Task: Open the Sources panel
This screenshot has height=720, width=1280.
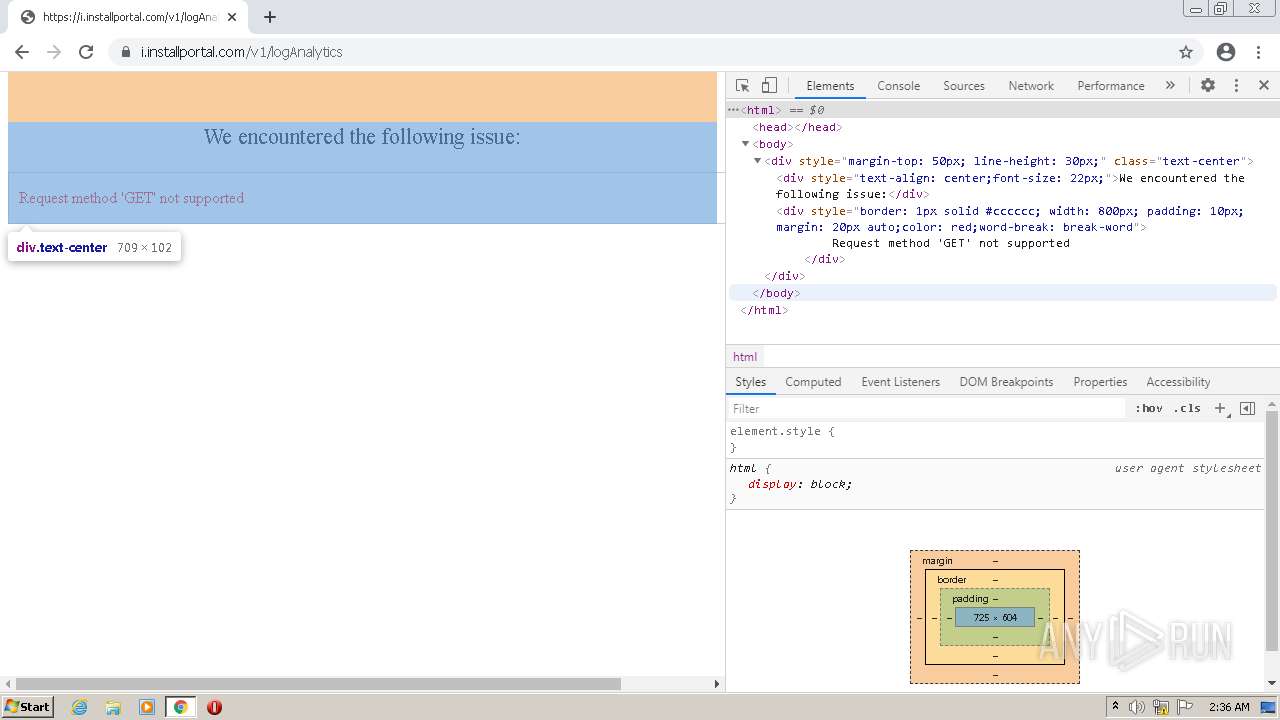Action: coord(964,86)
